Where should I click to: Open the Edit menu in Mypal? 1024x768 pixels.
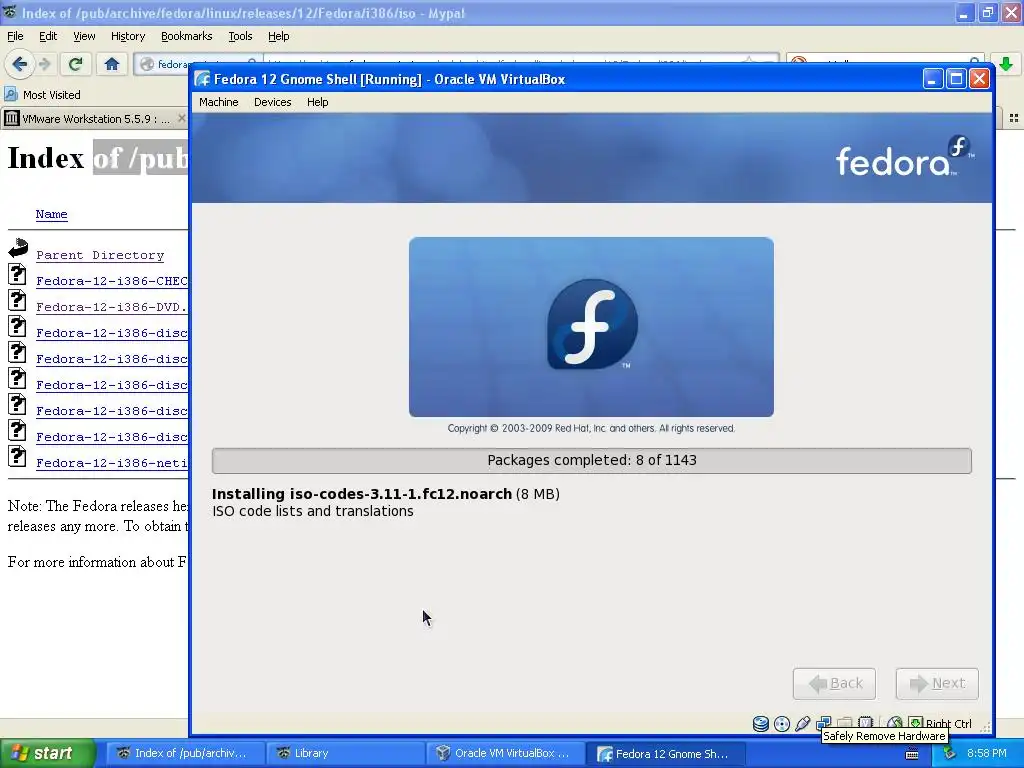coord(48,36)
